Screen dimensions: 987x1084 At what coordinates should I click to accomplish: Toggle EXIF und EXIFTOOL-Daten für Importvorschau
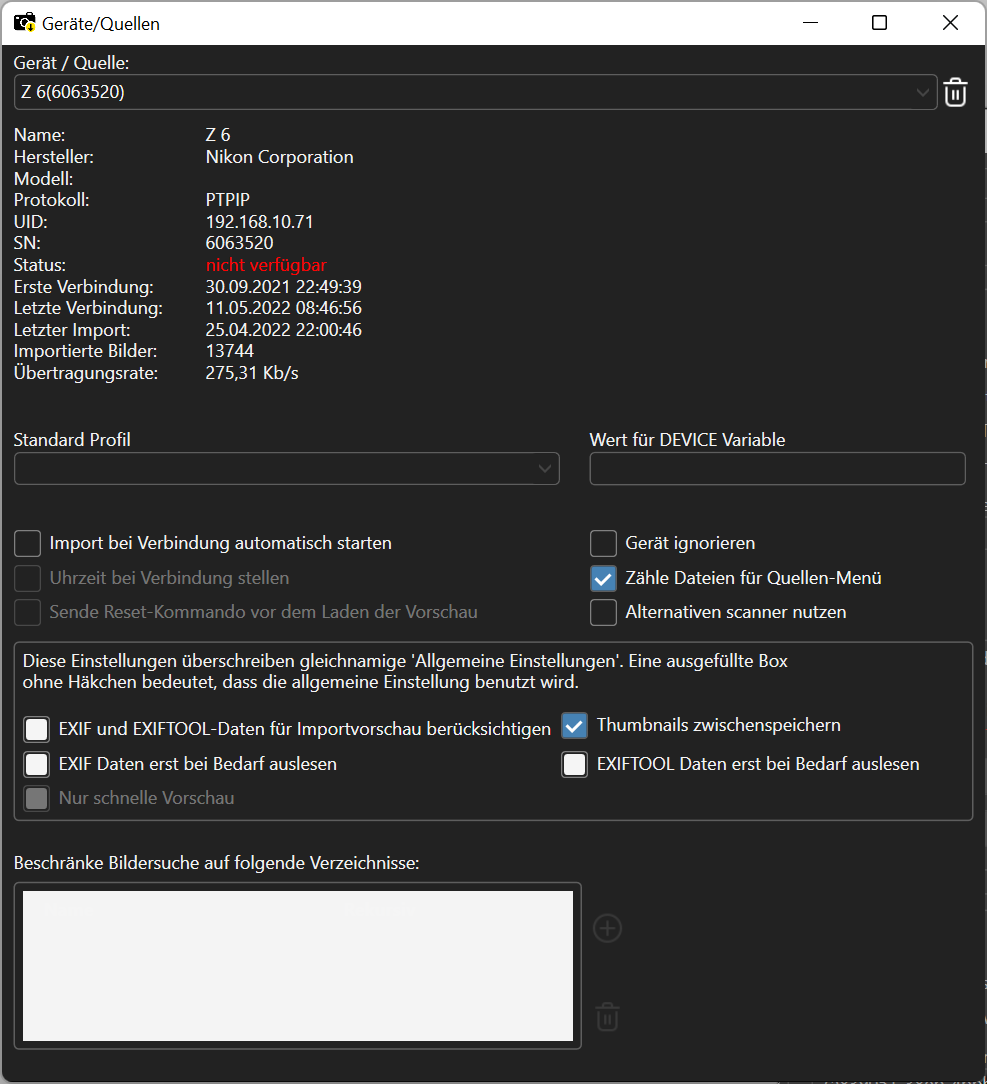click(37, 729)
